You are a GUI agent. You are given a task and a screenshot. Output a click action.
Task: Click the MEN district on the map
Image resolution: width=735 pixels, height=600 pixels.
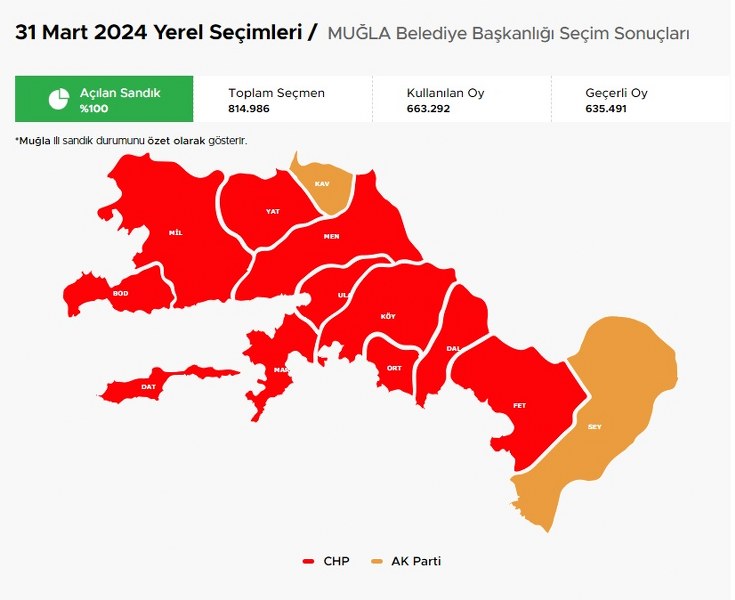coord(331,236)
